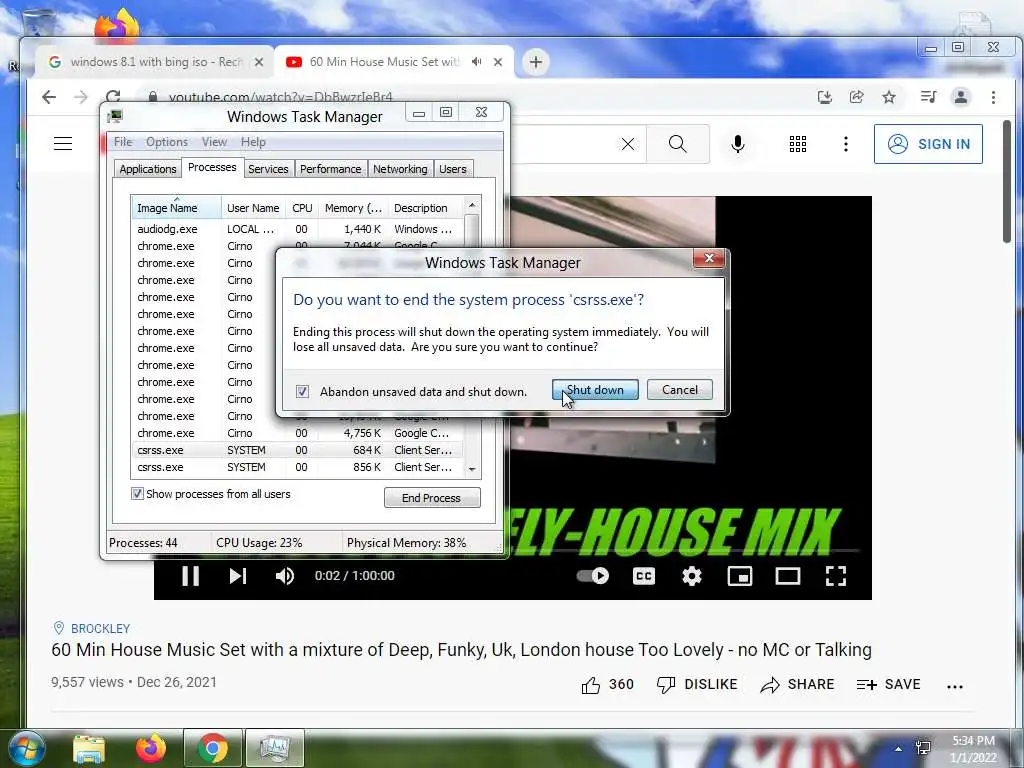Screen dimensions: 1024x768
Task: Switch to the Performance tab
Action: [330, 169]
